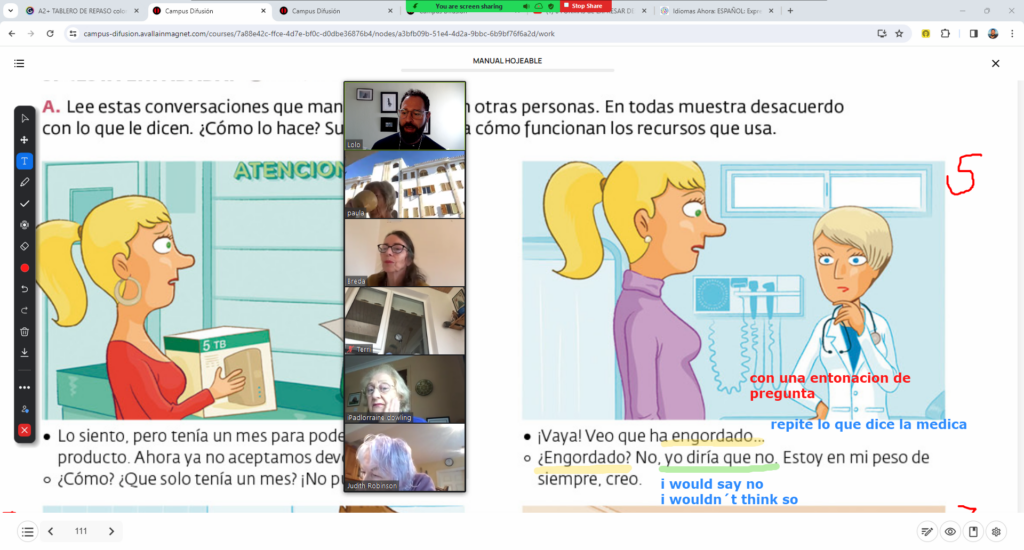Go to the next book page
The image size is (1024, 550).
click(x=111, y=531)
